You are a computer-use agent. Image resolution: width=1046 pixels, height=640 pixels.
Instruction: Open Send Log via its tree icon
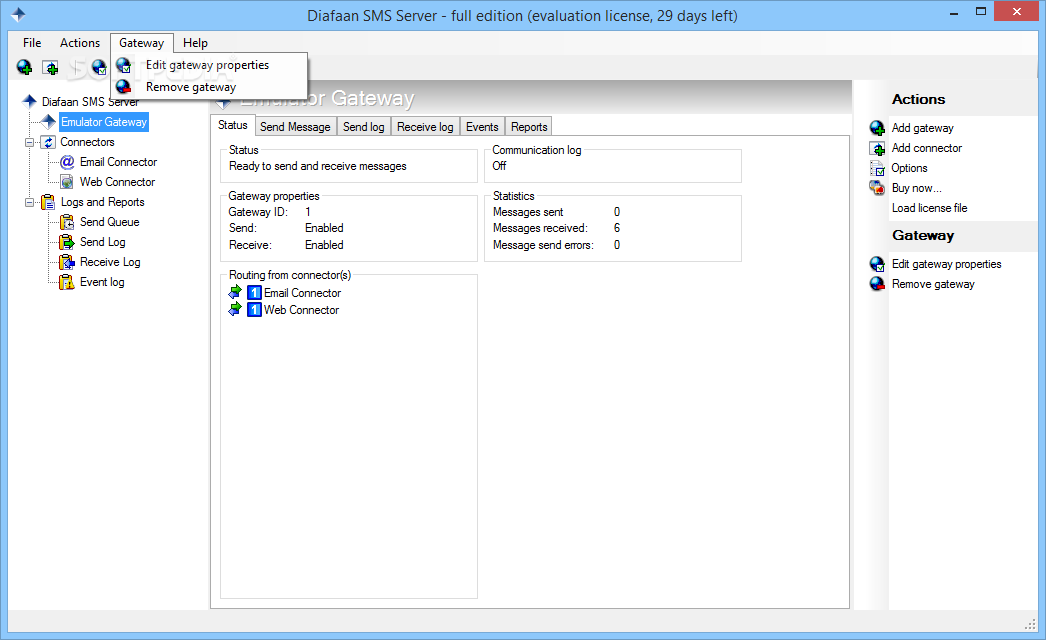[x=67, y=242]
